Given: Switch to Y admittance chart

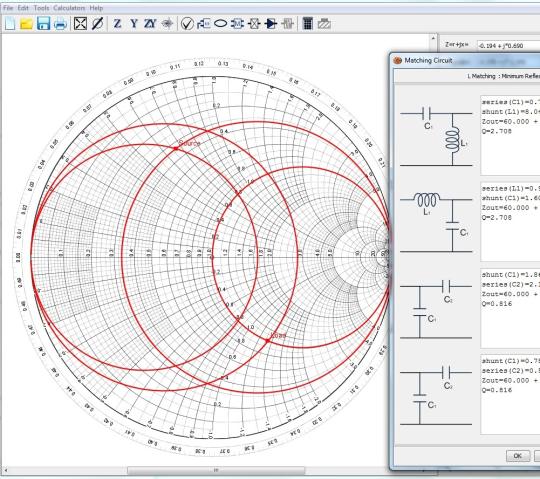Looking at the screenshot, I should 134,24.
